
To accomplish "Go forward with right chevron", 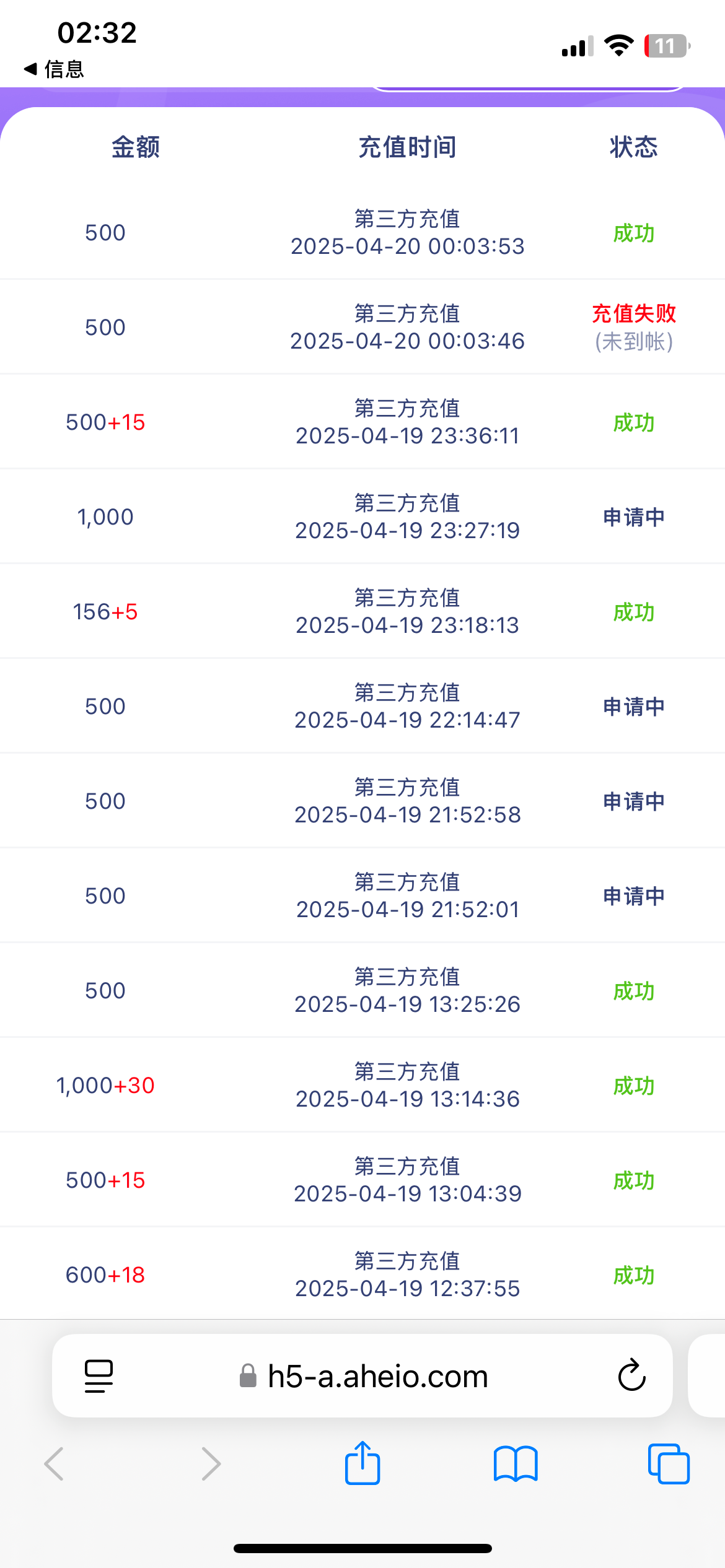I will (x=211, y=1464).
